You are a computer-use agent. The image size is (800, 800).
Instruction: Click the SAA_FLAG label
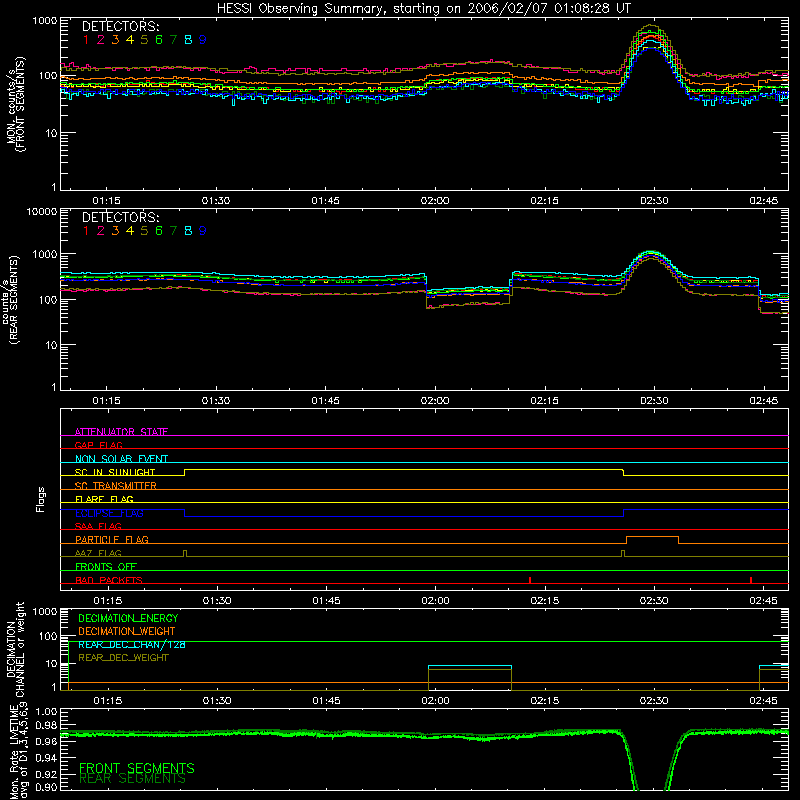98,526
